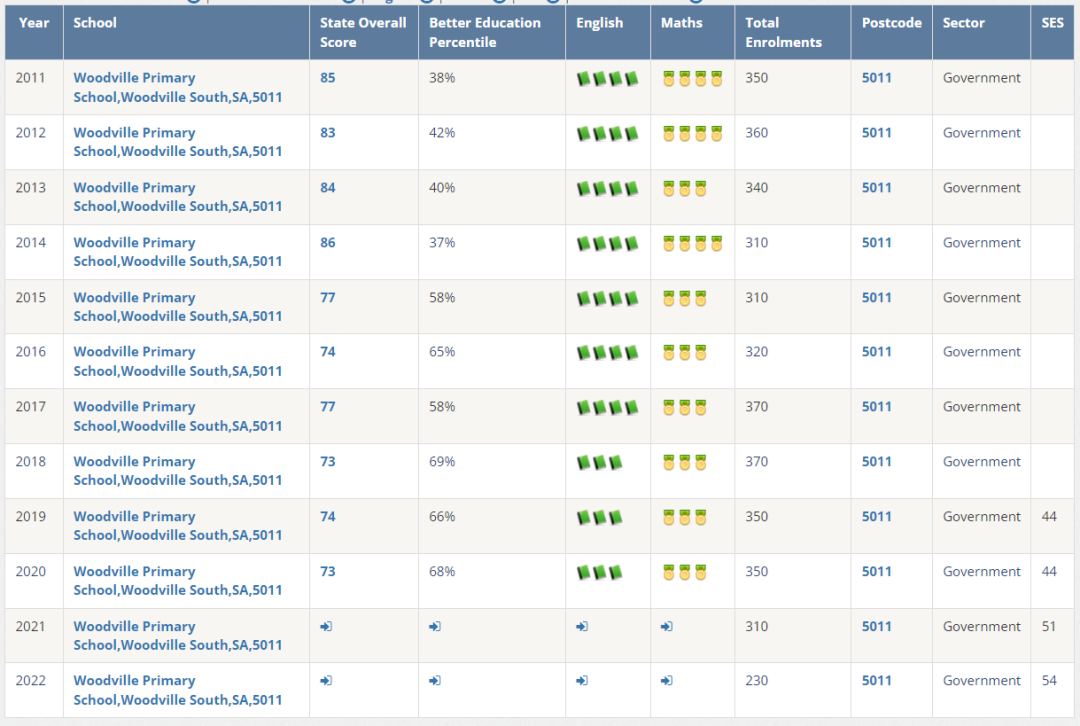
Task: Click the 38% percentile value for 2011
Action: click(442, 78)
